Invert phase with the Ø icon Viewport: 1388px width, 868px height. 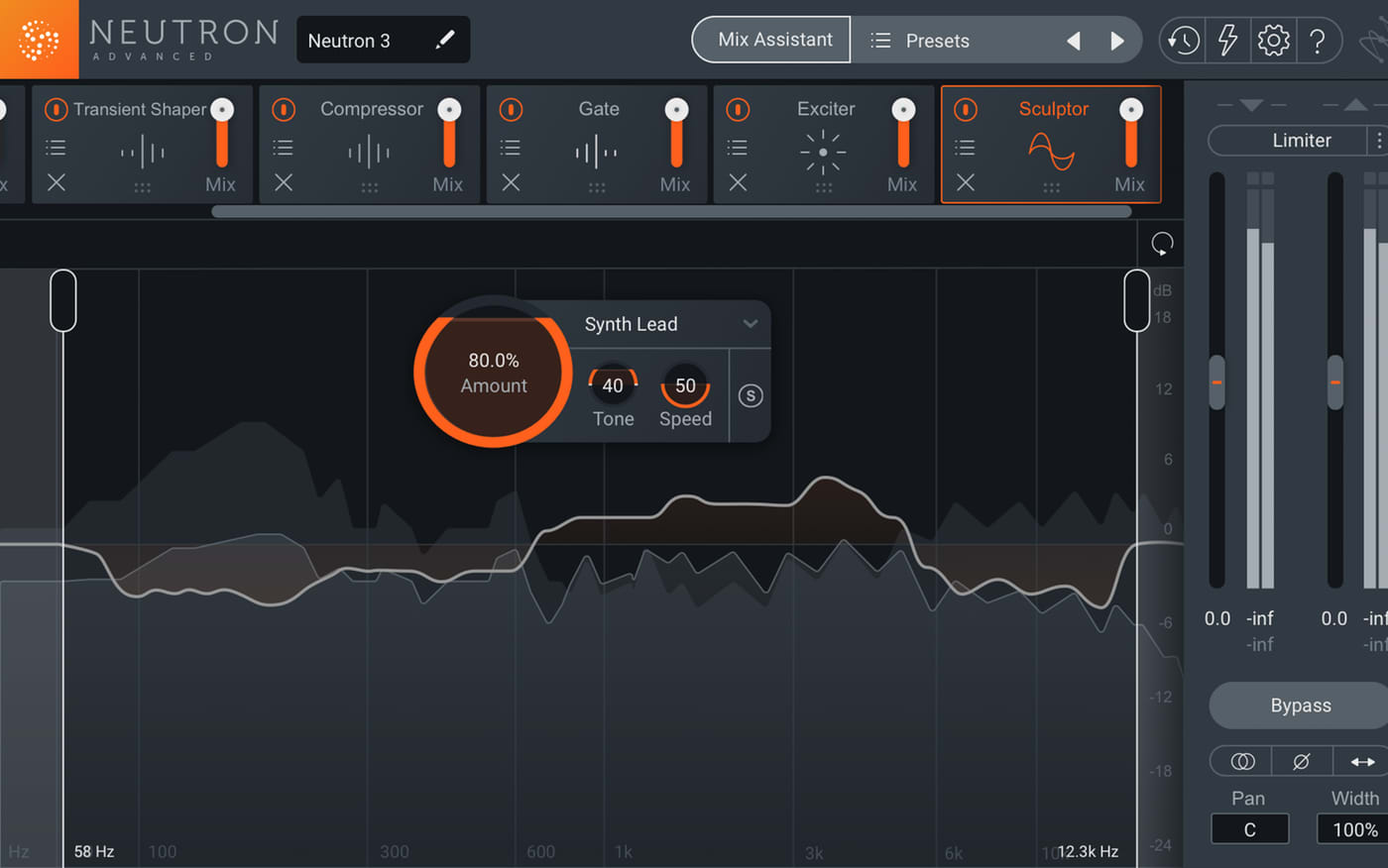[x=1302, y=761]
